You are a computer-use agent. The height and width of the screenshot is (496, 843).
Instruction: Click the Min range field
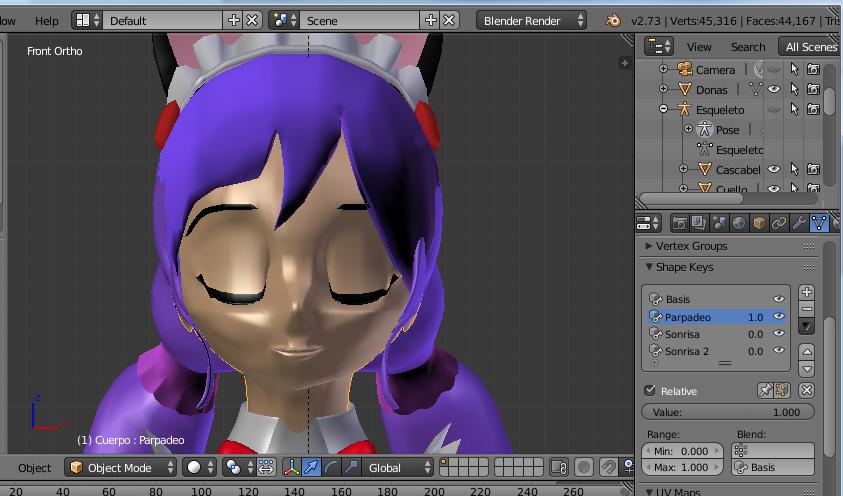pyautogui.click(x=682, y=451)
